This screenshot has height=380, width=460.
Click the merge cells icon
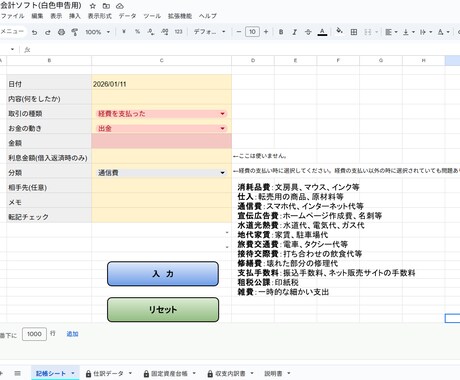coord(368,32)
